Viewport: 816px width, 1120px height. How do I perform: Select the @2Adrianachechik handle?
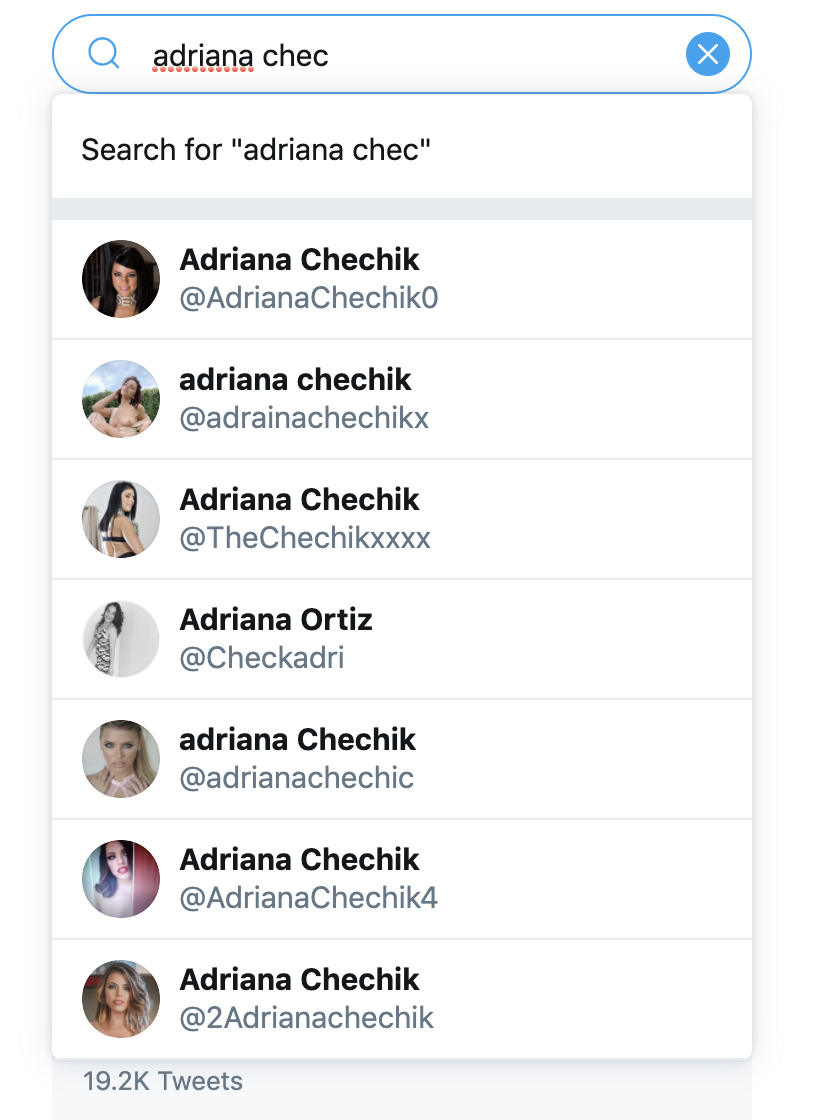click(307, 1018)
